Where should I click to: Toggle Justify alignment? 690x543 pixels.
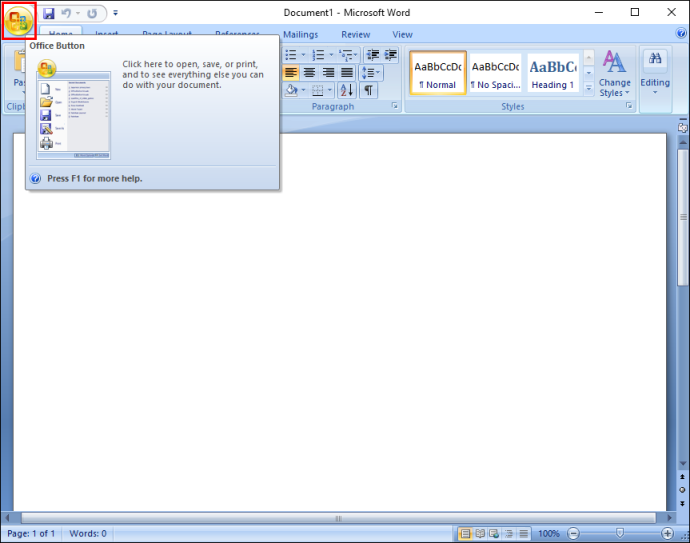click(x=347, y=73)
